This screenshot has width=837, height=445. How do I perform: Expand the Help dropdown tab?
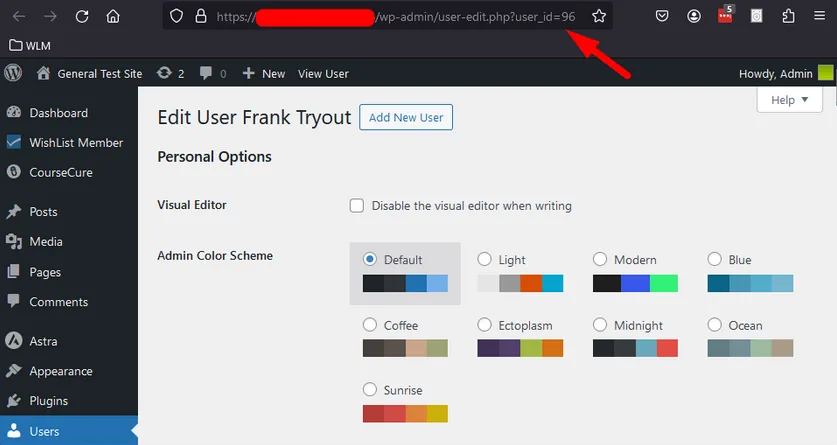tap(789, 100)
